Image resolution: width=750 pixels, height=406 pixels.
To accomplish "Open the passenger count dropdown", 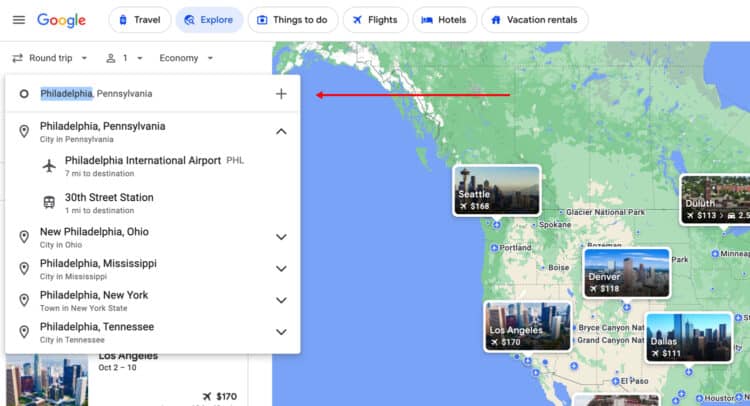I will tap(125, 58).
